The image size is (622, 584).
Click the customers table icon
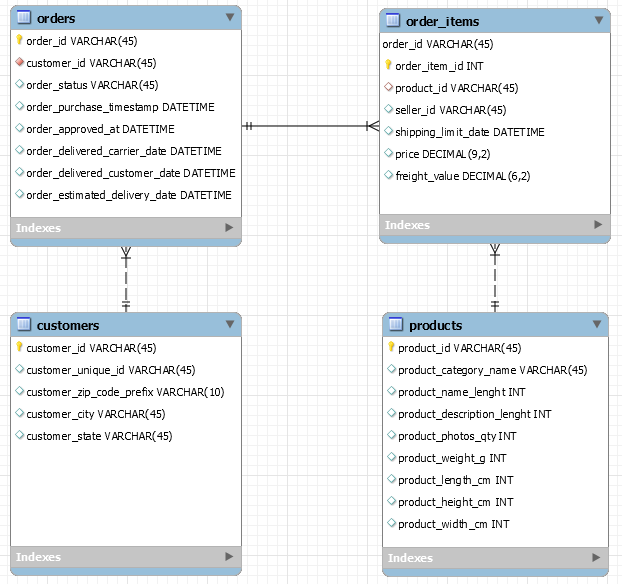(x=24, y=325)
